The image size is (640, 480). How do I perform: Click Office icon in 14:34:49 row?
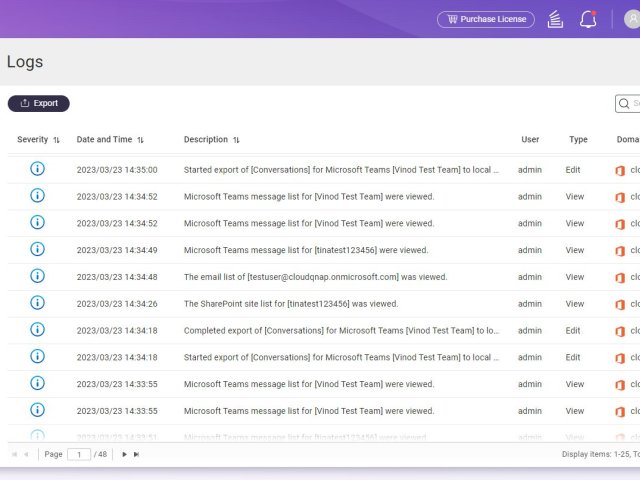[620, 251]
